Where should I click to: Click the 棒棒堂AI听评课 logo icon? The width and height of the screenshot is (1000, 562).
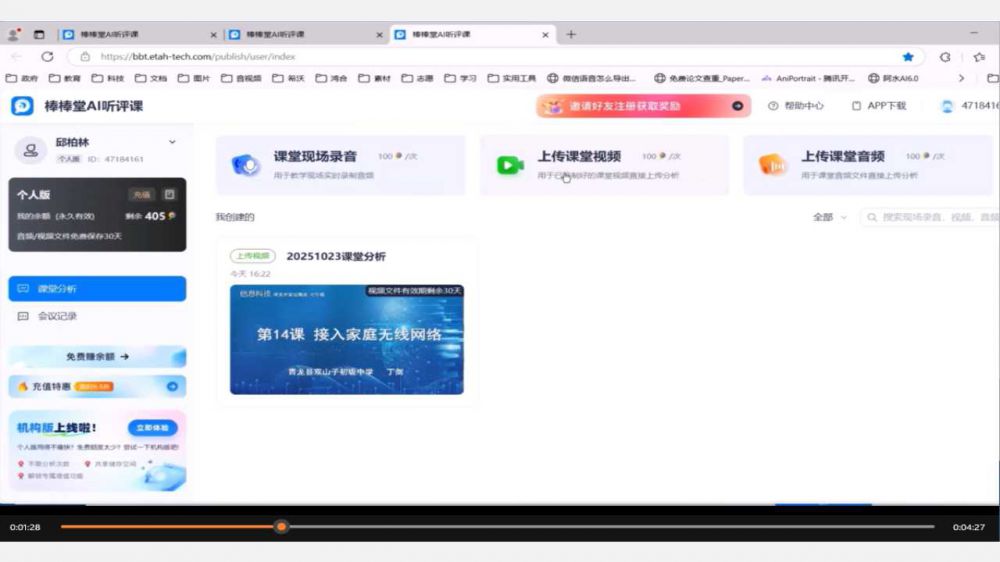(x=22, y=106)
